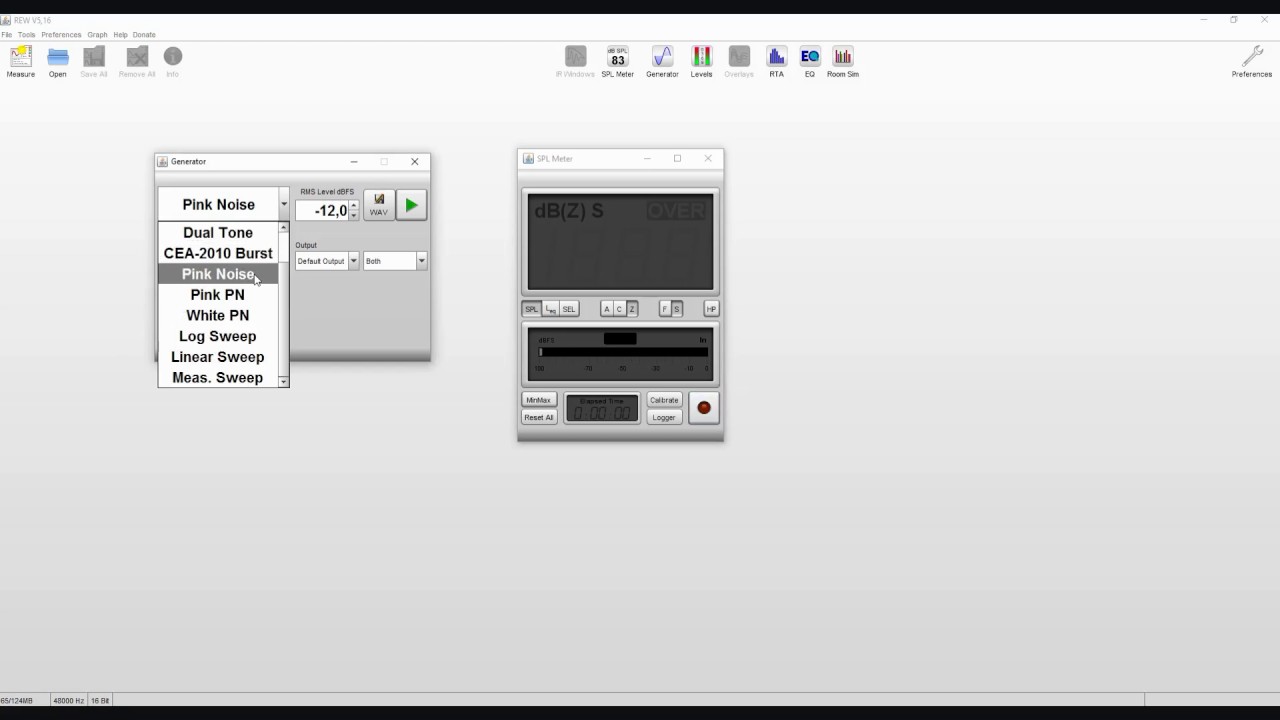
Task: Click the Save All toolbar icon
Action: click(x=94, y=61)
